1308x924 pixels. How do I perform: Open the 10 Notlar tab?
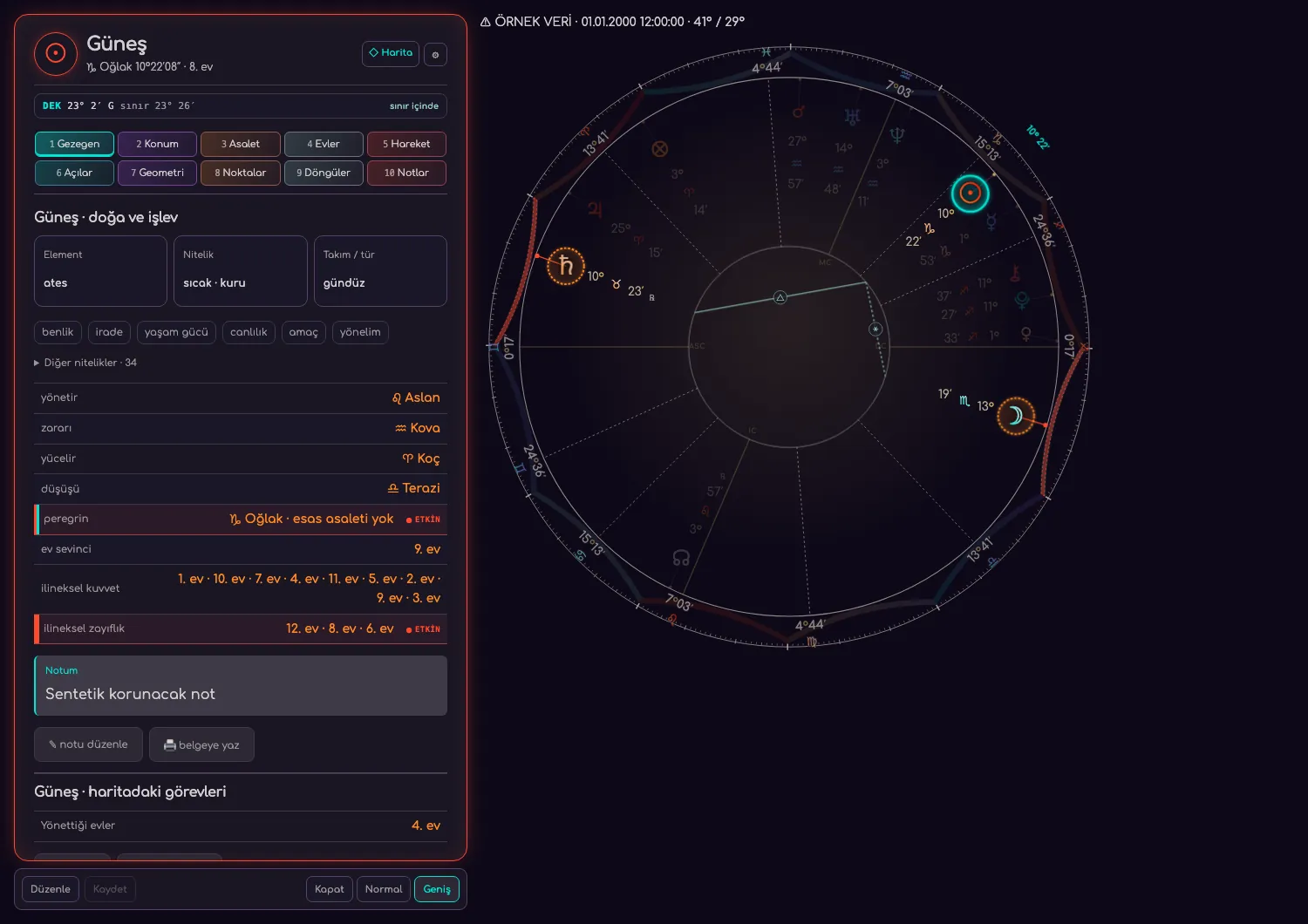tap(406, 173)
